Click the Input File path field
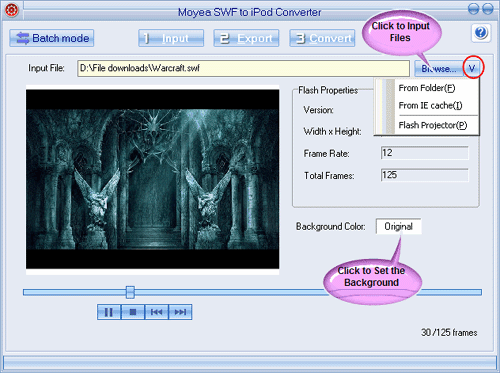Viewport: 500px width, 373px height. tap(243, 68)
